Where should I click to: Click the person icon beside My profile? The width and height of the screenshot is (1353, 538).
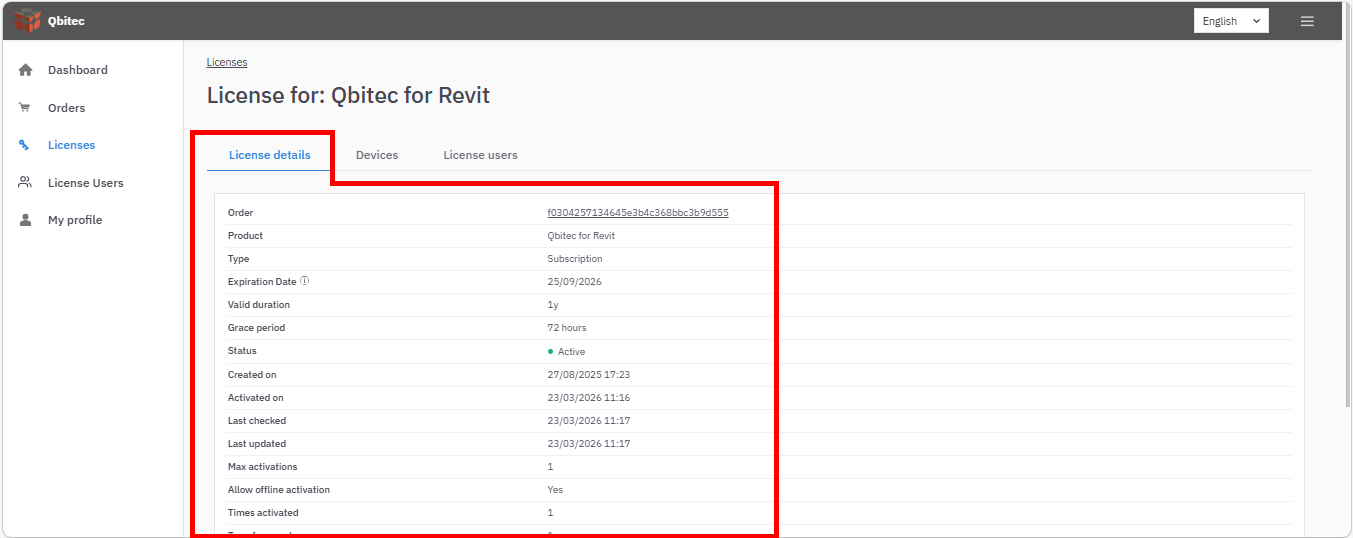coord(25,220)
